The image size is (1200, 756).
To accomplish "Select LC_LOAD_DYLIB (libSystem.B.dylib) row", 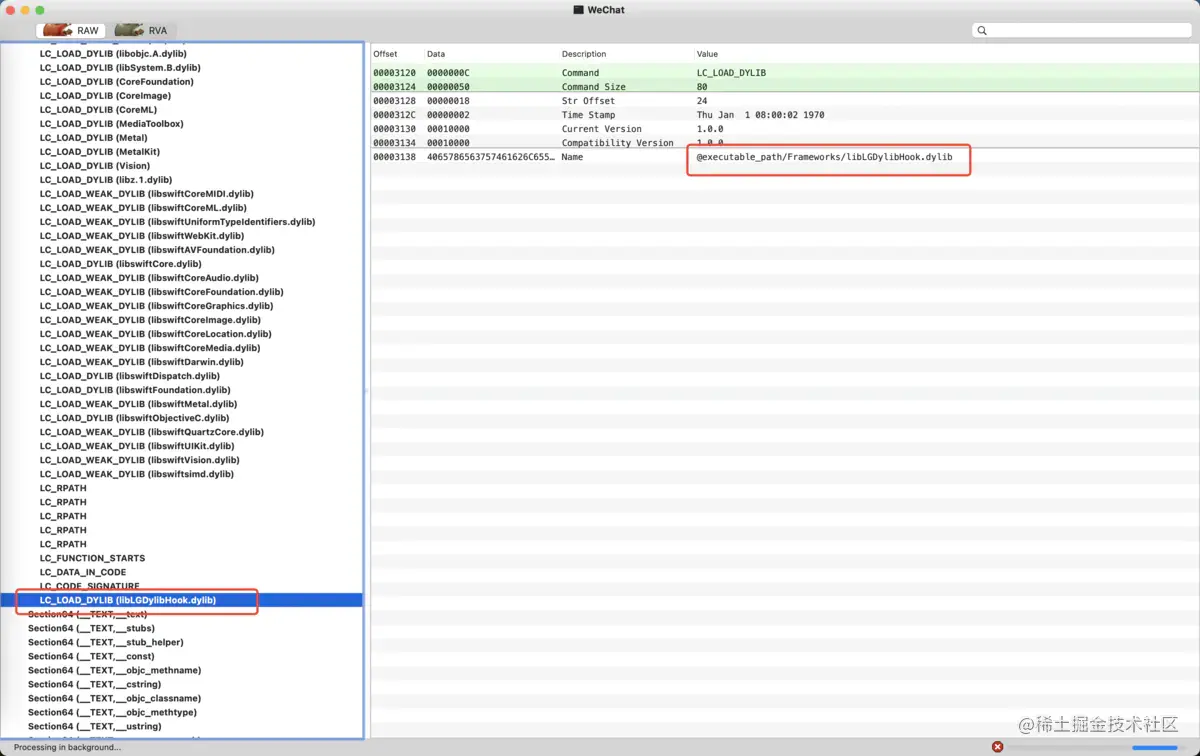I will pyautogui.click(x=120, y=68).
